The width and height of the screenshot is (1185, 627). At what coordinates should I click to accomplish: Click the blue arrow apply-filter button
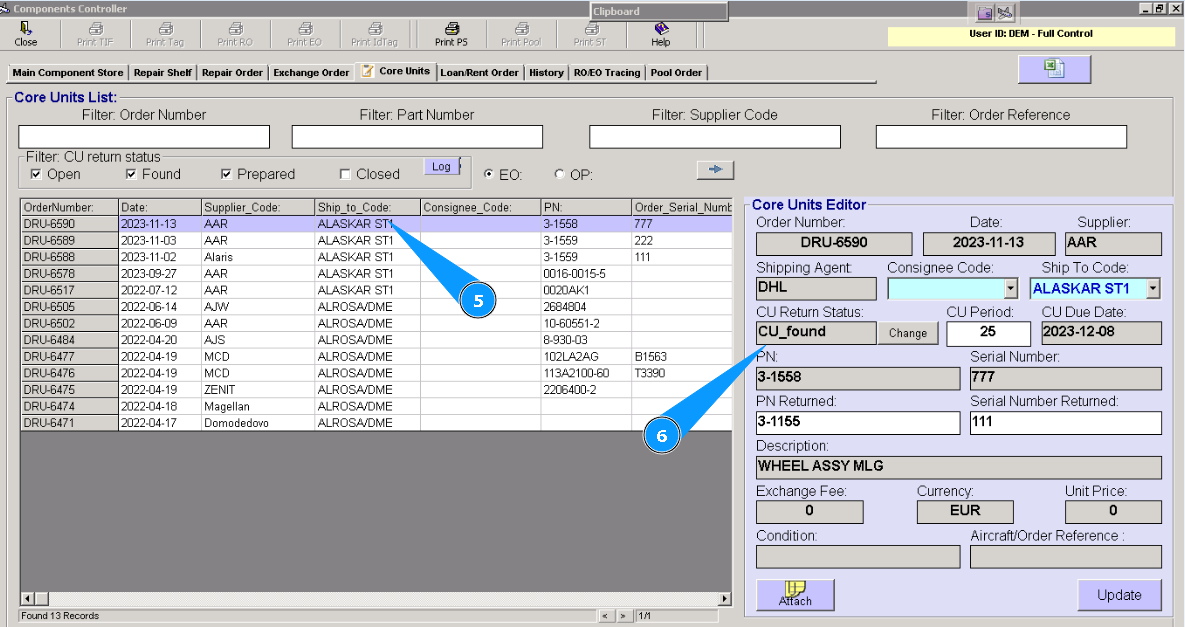pos(715,169)
